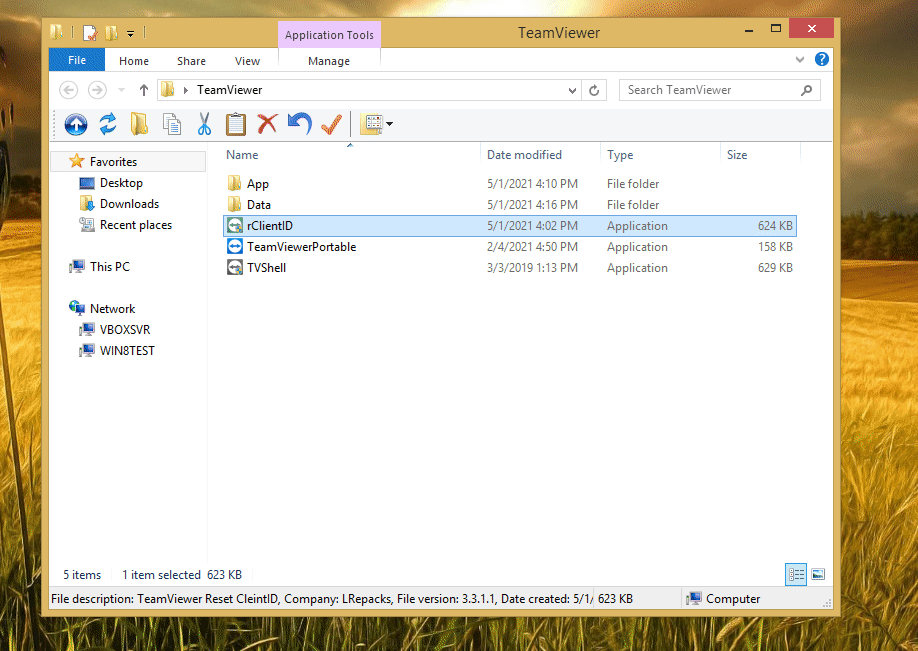Image resolution: width=918 pixels, height=651 pixels.
Task: Expand the address bar breadcrumb chevron before TeamViewer
Action: 186,90
